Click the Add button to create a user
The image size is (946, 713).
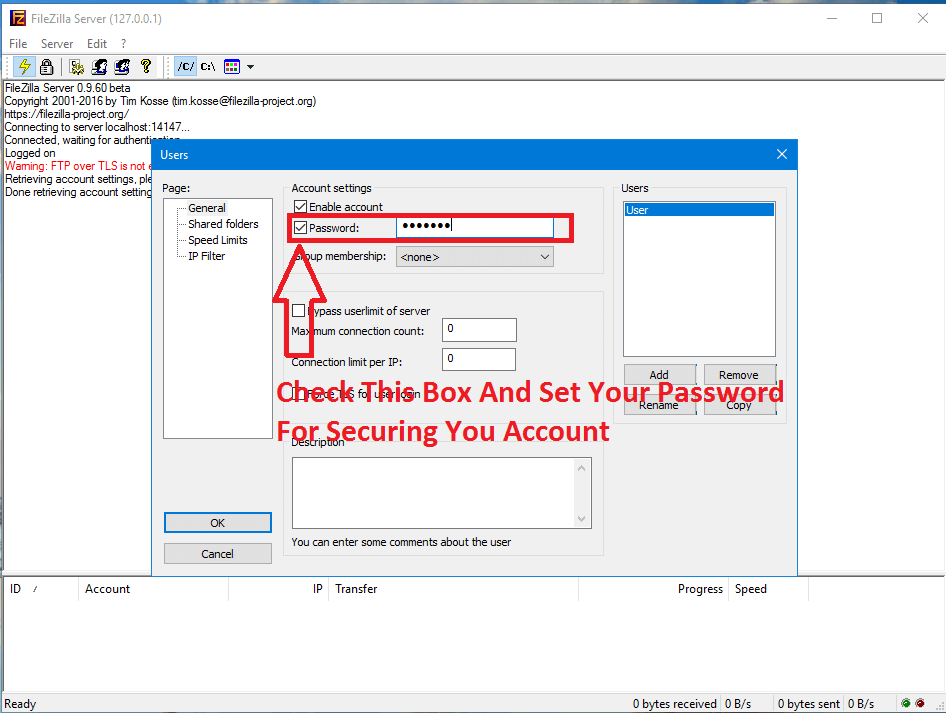click(660, 374)
